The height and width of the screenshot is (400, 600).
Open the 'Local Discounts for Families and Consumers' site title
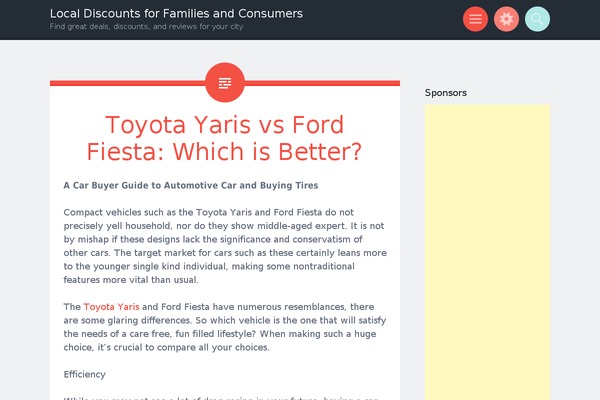point(176,13)
